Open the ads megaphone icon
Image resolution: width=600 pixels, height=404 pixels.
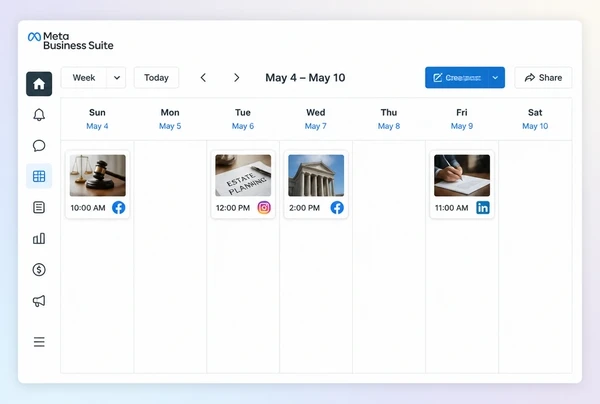click(39, 301)
